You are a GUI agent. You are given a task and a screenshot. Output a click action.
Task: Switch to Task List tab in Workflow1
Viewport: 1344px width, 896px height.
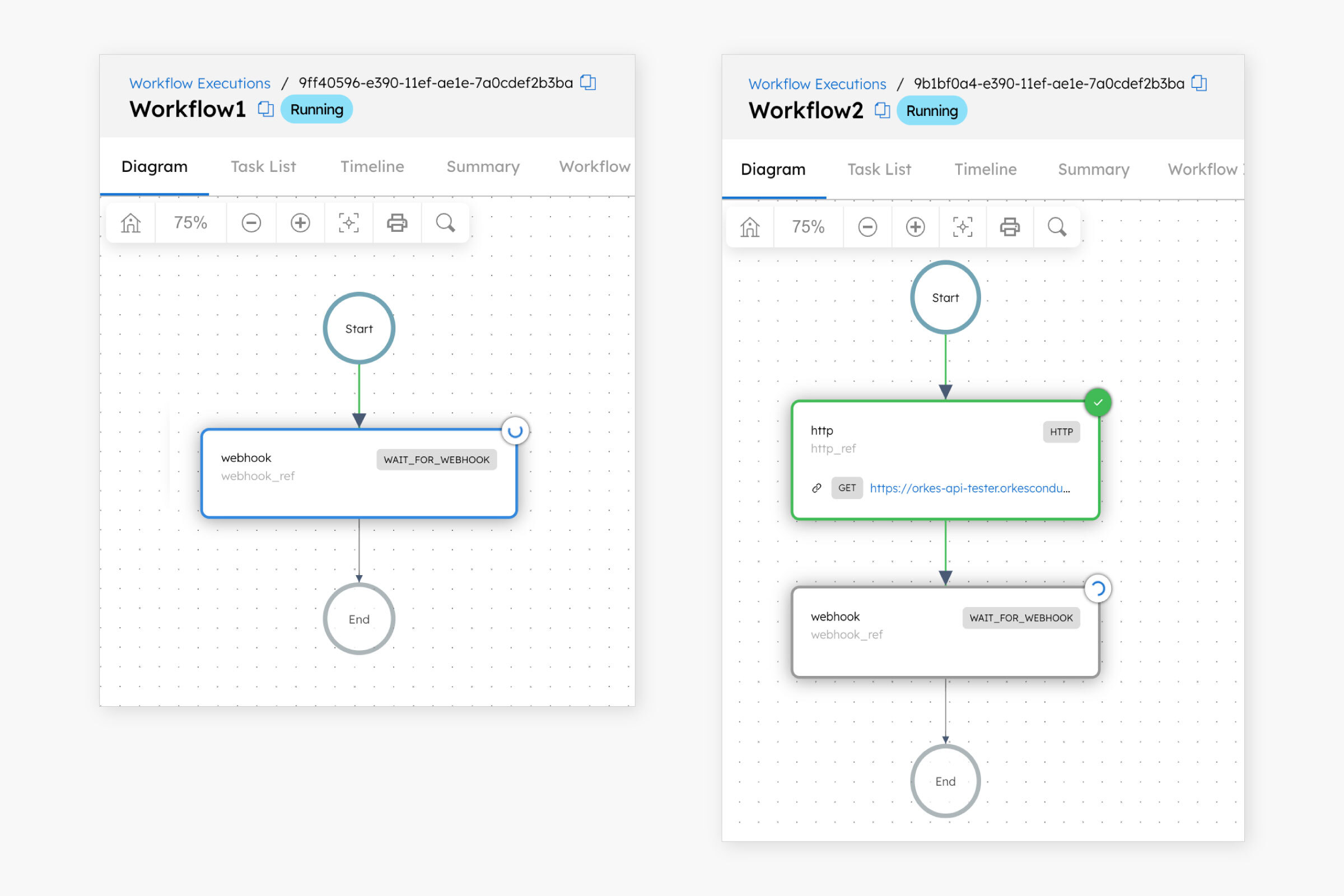pyautogui.click(x=263, y=166)
